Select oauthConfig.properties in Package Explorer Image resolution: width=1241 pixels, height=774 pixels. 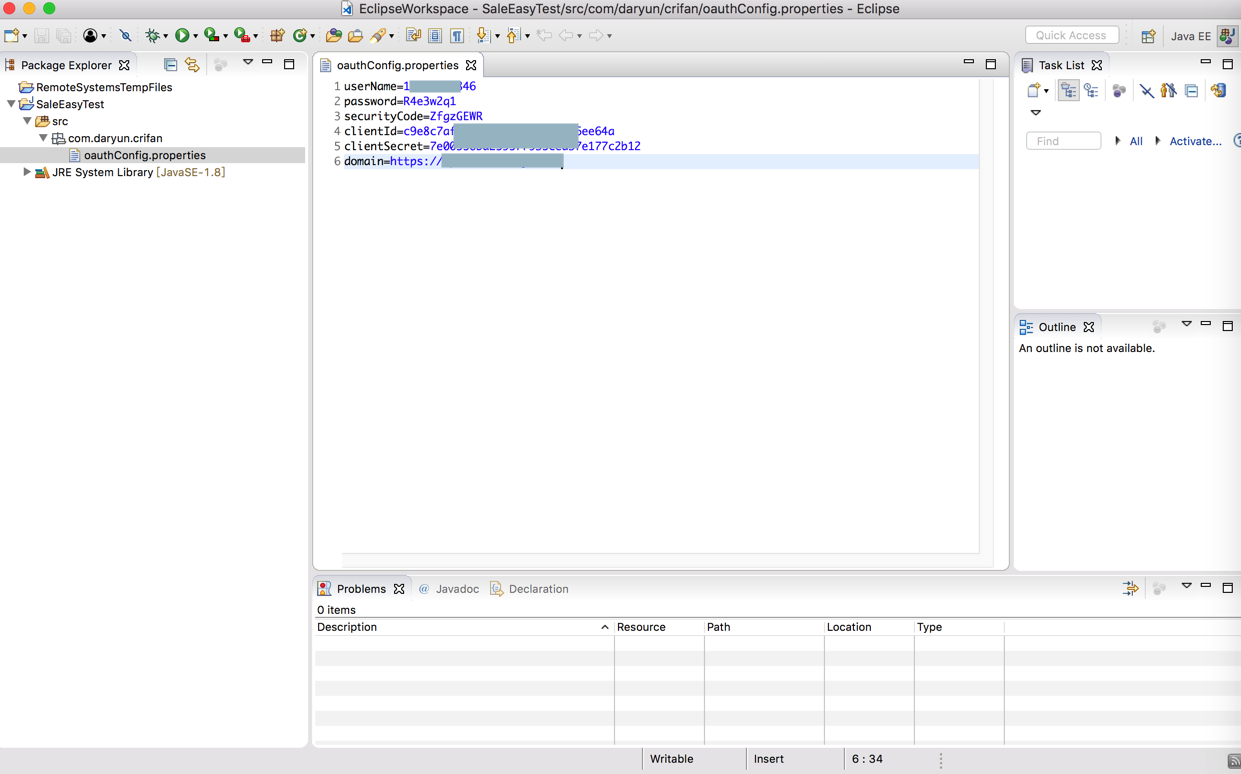(x=144, y=155)
